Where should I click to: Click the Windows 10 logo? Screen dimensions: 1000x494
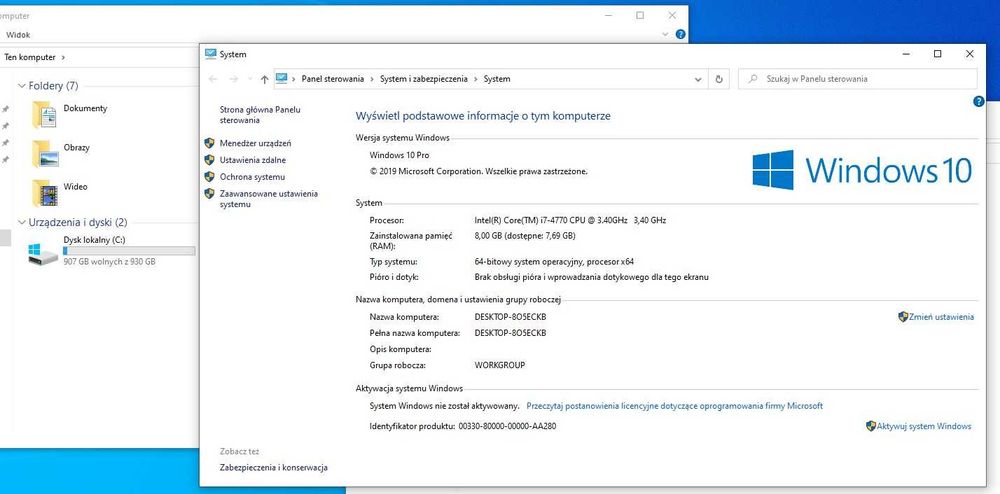tap(862, 170)
